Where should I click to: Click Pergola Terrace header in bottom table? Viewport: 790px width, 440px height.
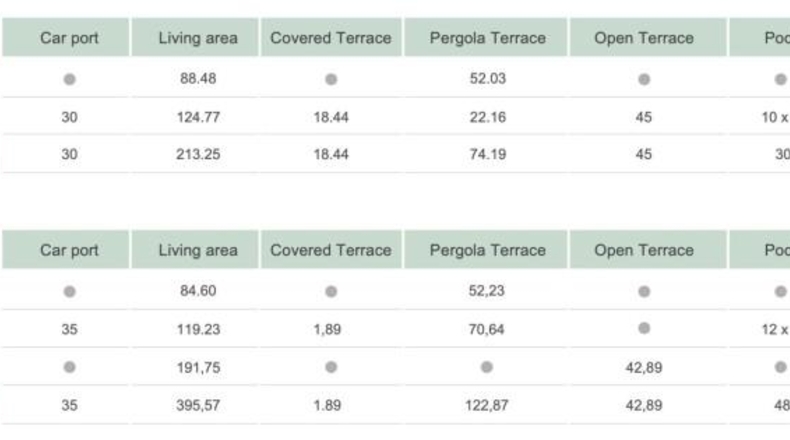(488, 250)
